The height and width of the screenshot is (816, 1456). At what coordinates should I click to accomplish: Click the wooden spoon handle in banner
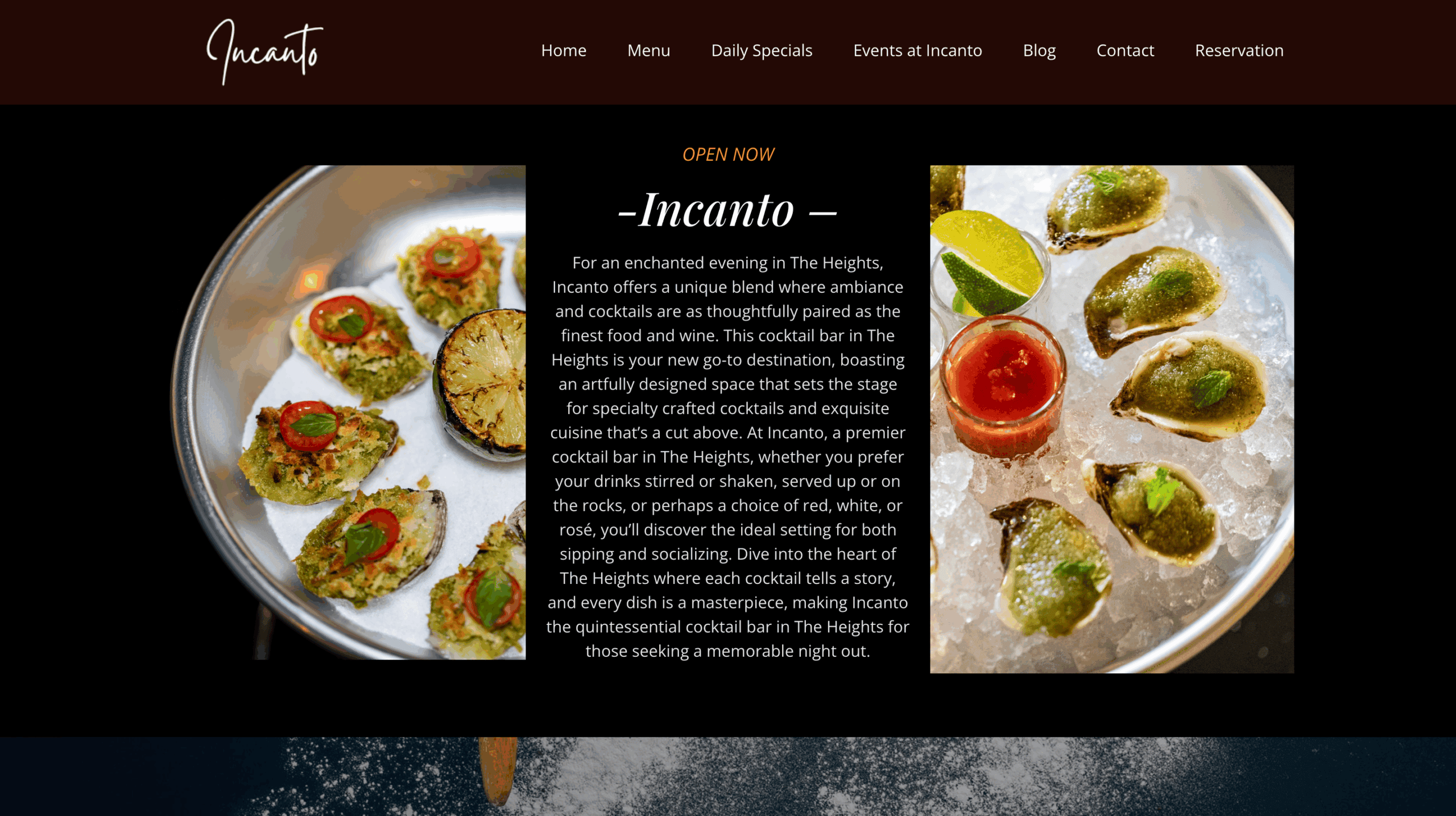[x=498, y=772]
